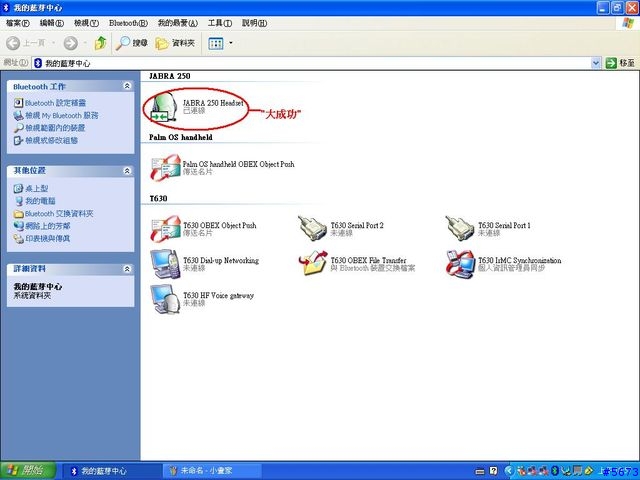This screenshot has width=640, height=480.
Task: Select the T630 OBEX Object Push icon
Action: pyautogui.click(x=165, y=229)
